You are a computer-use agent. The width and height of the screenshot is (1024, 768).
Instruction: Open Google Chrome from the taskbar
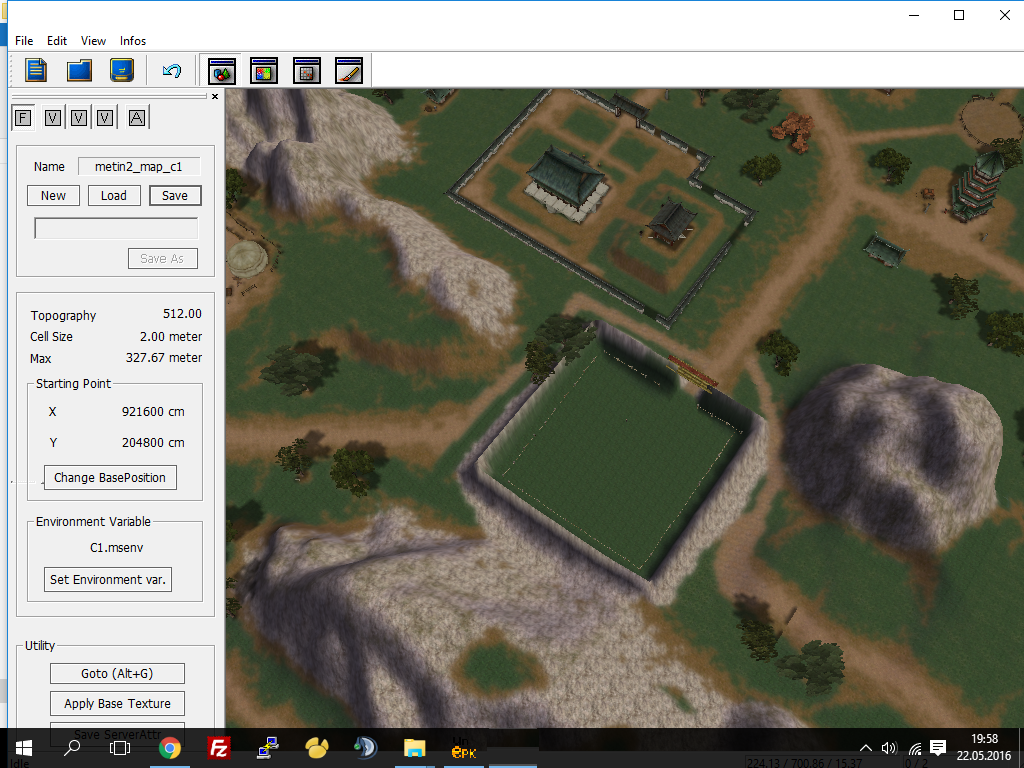tap(170, 748)
